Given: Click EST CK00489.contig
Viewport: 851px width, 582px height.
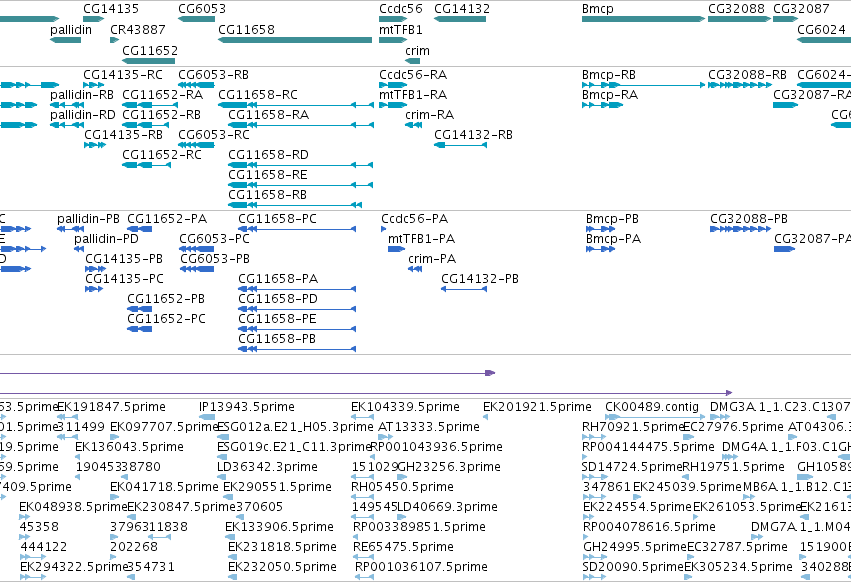Looking at the screenshot, I should 655,416.
